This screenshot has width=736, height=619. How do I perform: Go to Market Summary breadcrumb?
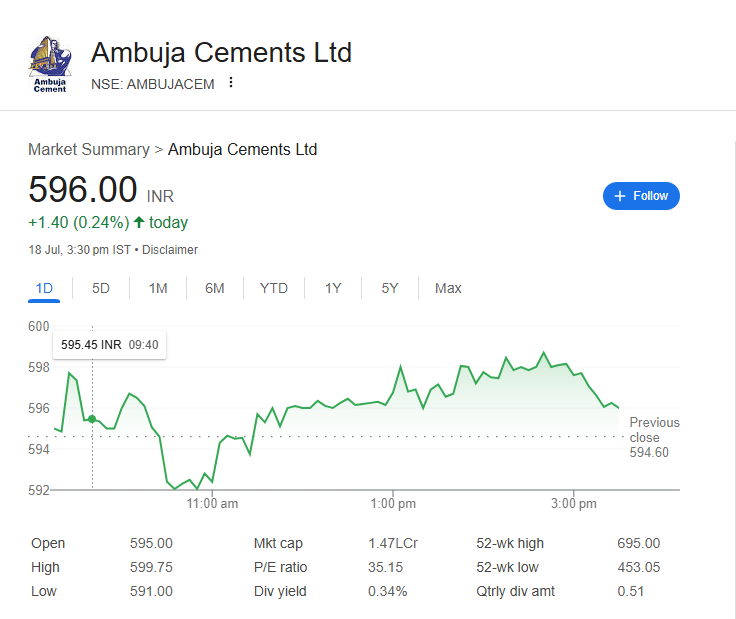pos(88,150)
